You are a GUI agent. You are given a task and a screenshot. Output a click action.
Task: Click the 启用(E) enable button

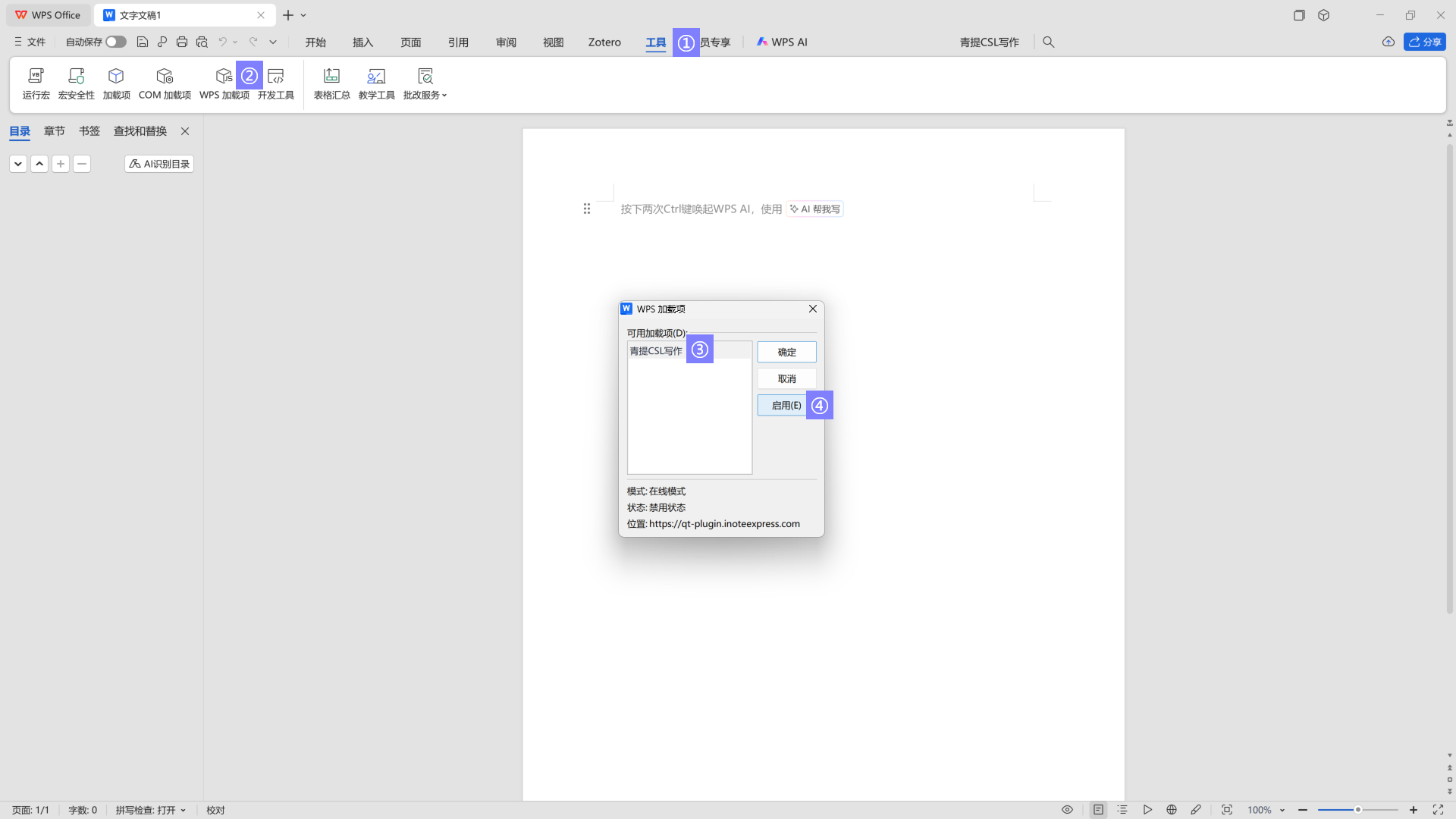(786, 406)
